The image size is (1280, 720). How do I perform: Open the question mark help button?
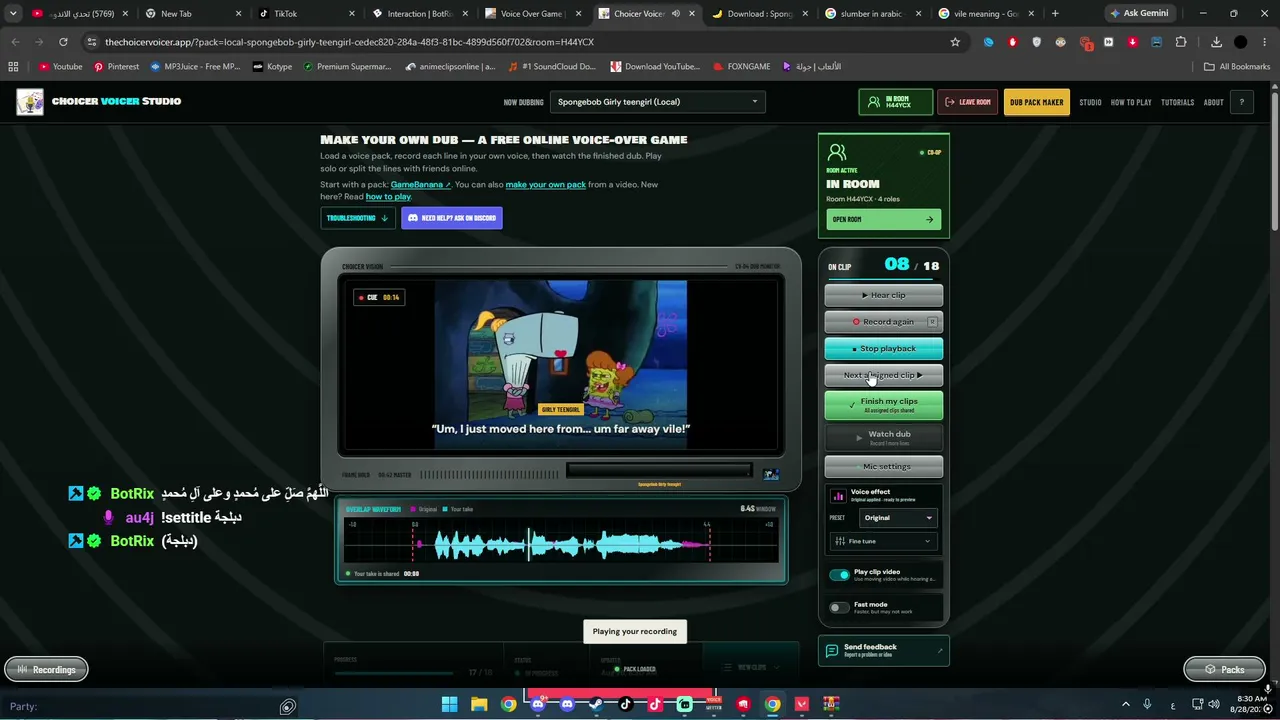pos(1241,102)
